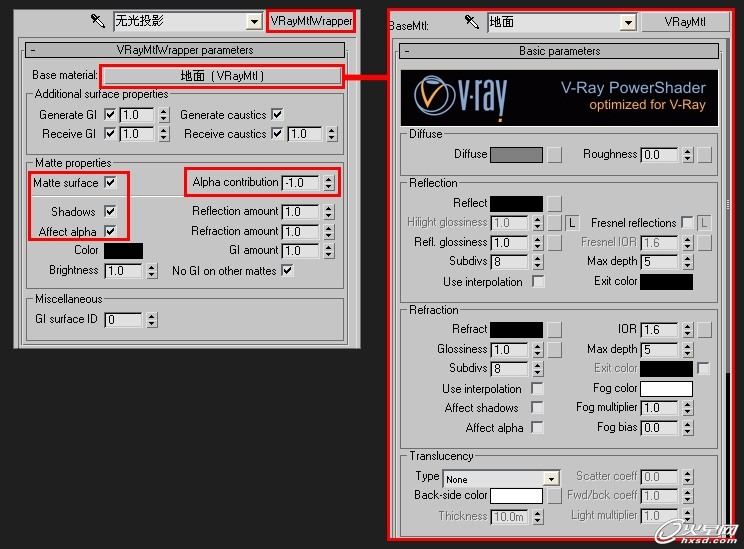Adjust Alpha contribution spinner

point(329,183)
